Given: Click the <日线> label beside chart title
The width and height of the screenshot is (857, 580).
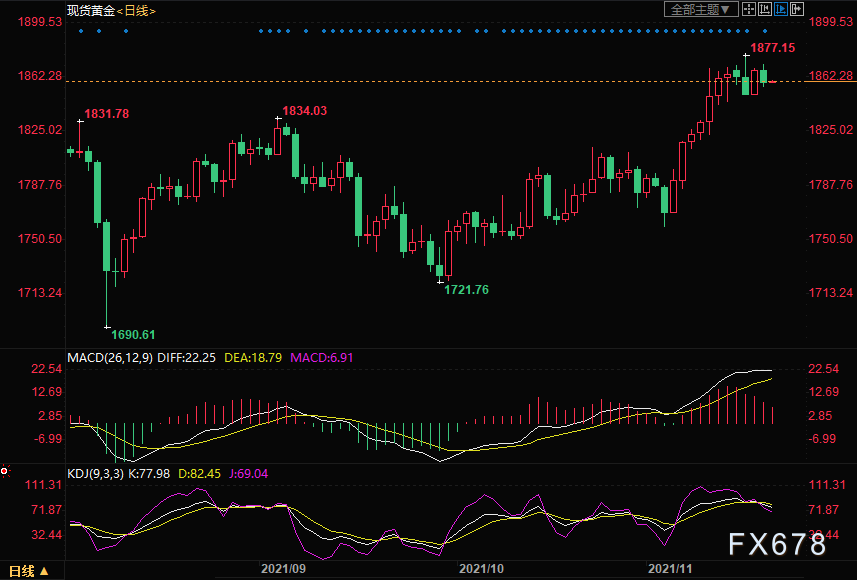Looking at the screenshot, I should (x=136, y=10).
